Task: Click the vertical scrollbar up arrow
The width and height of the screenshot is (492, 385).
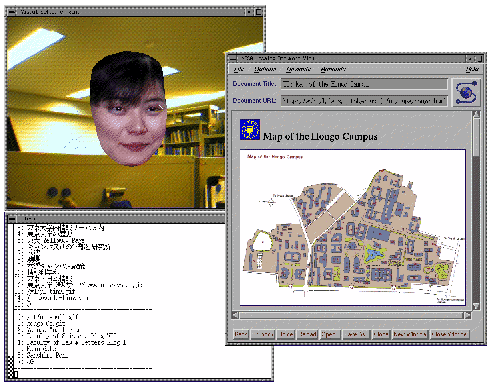Action: pyautogui.click(x=476, y=114)
